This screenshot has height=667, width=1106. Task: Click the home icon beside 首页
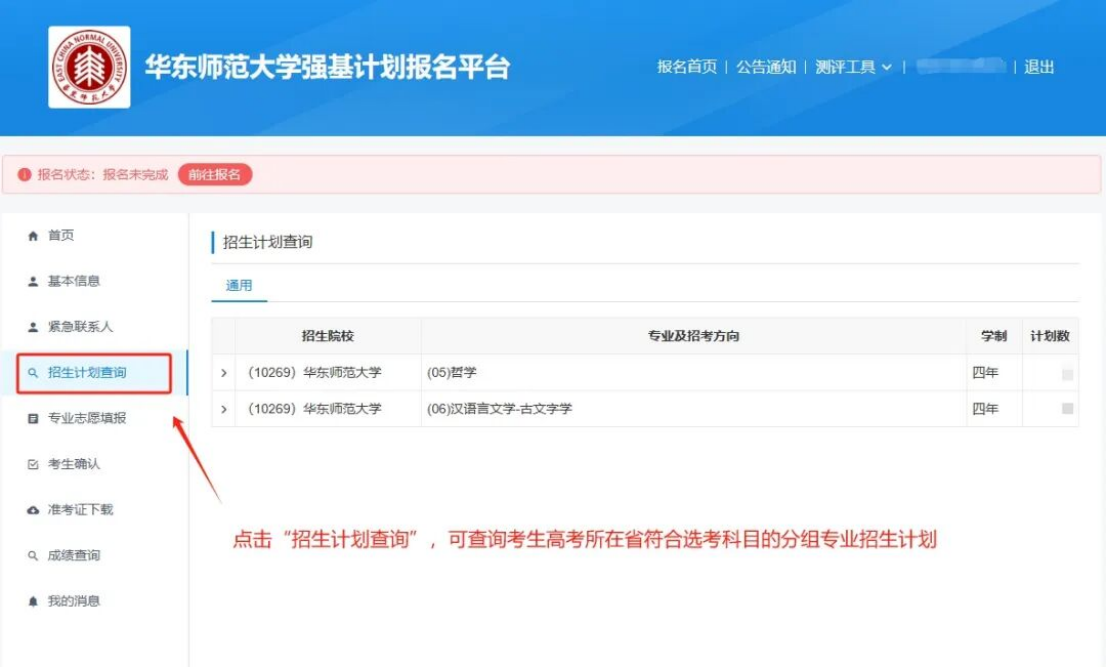(33, 236)
